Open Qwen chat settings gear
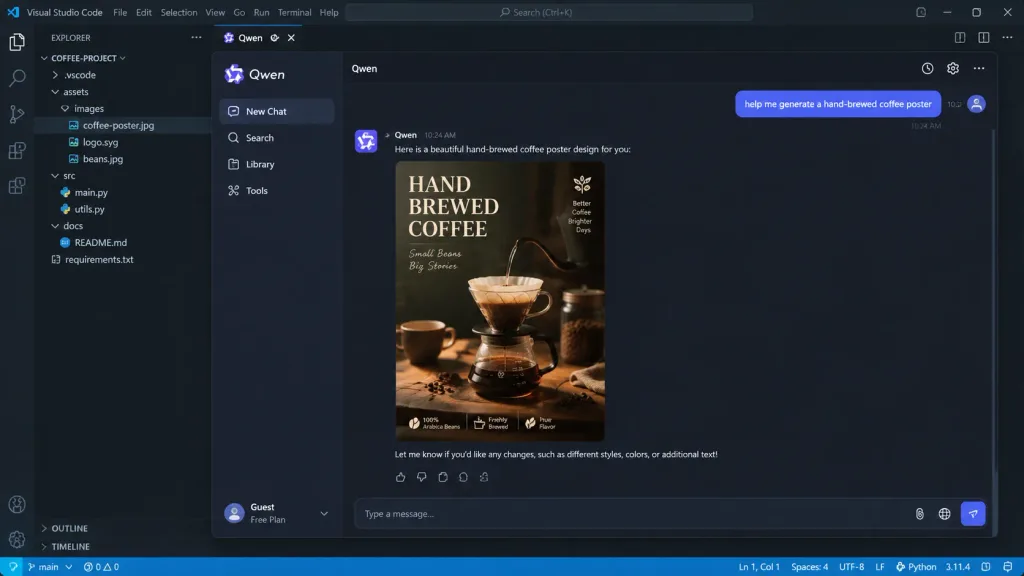 953,69
